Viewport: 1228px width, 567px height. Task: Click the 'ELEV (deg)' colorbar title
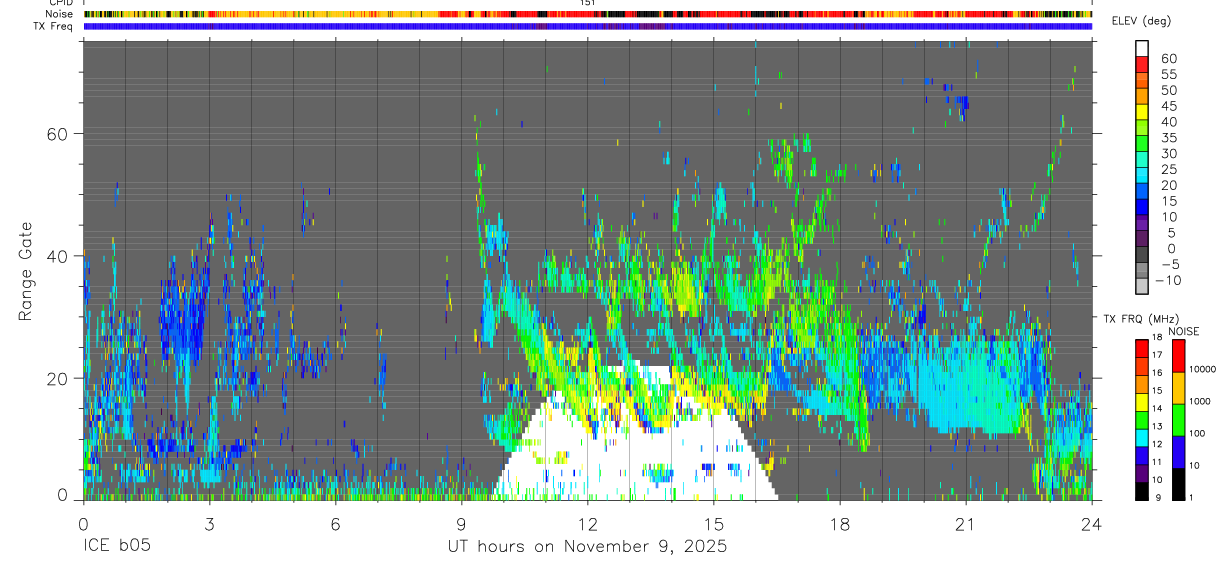tap(1142, 21)
